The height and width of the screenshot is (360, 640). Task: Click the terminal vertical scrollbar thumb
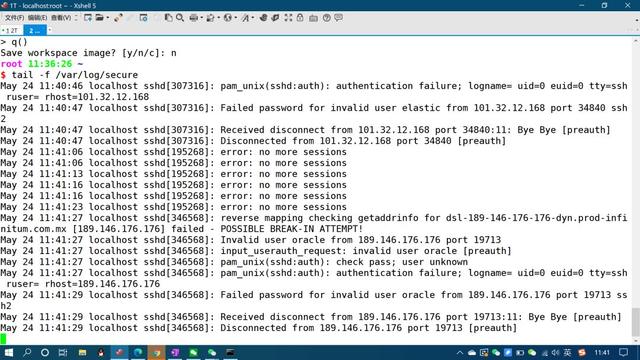(636, 322)
